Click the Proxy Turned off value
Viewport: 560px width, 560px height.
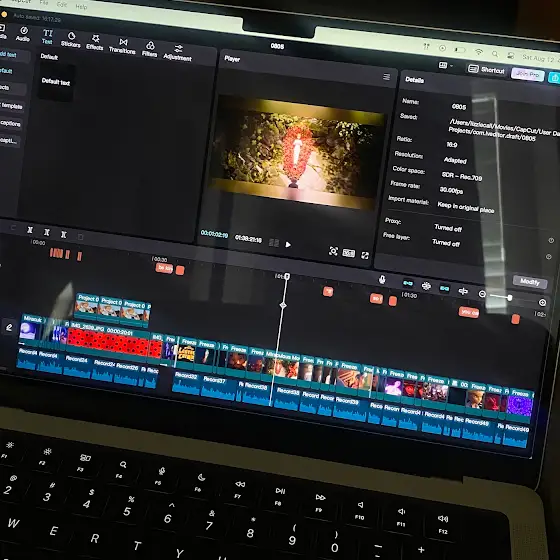click(448, 228)
